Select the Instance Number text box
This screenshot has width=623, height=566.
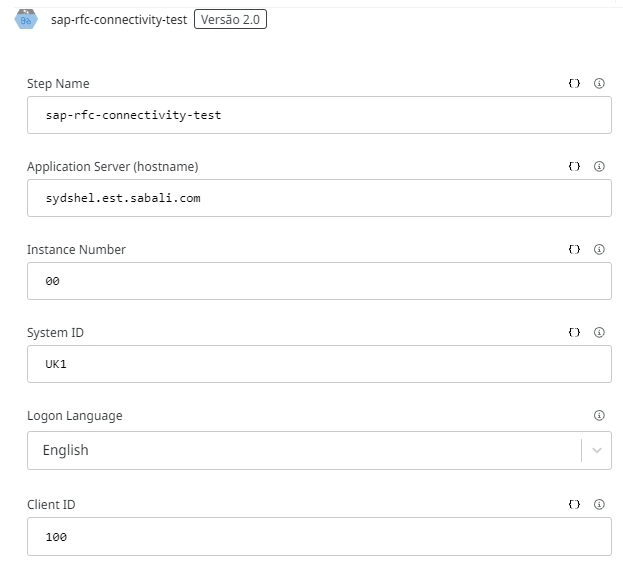click(318, 281)
